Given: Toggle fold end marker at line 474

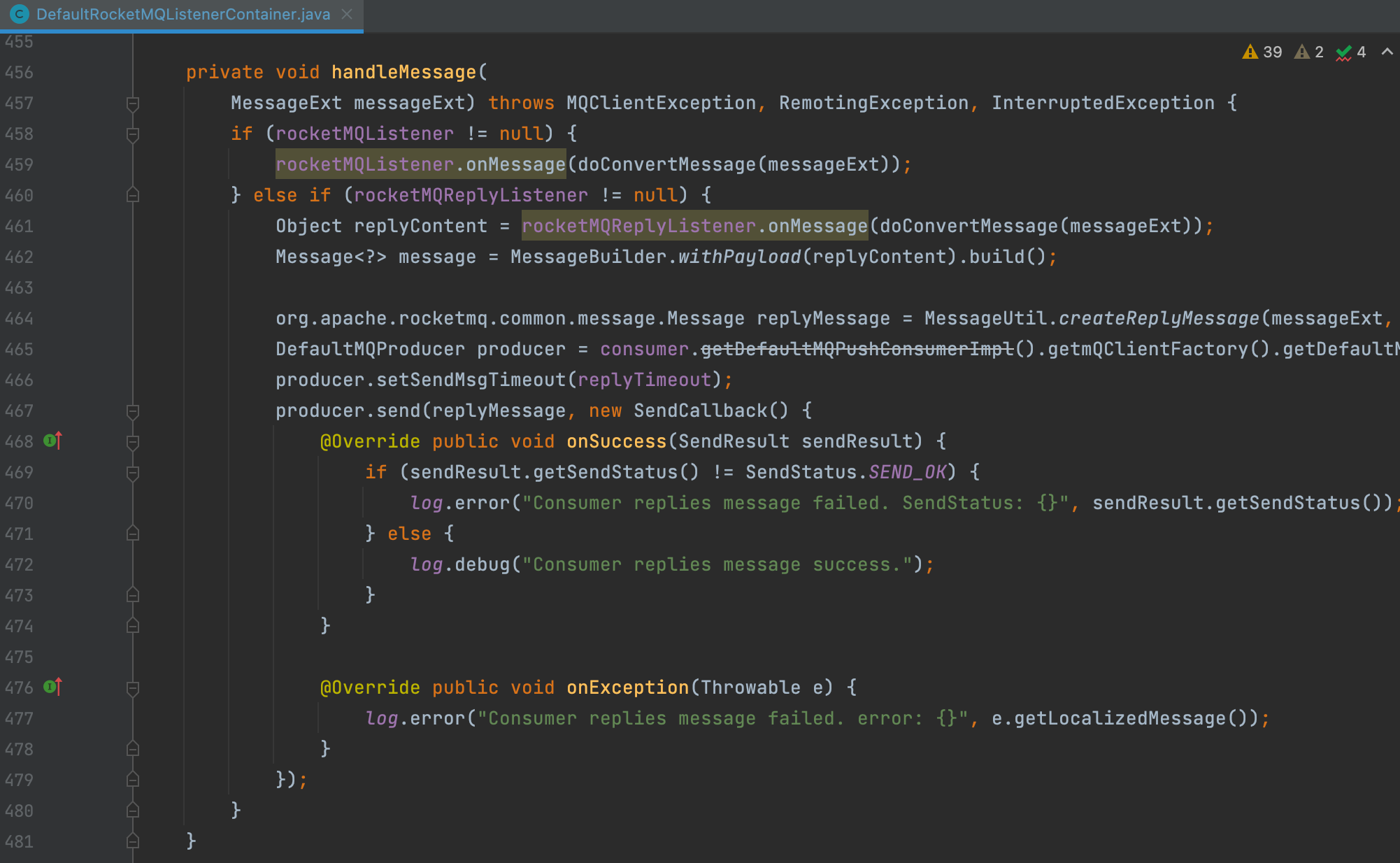Looking at the screenshot, I should [133, 626].
